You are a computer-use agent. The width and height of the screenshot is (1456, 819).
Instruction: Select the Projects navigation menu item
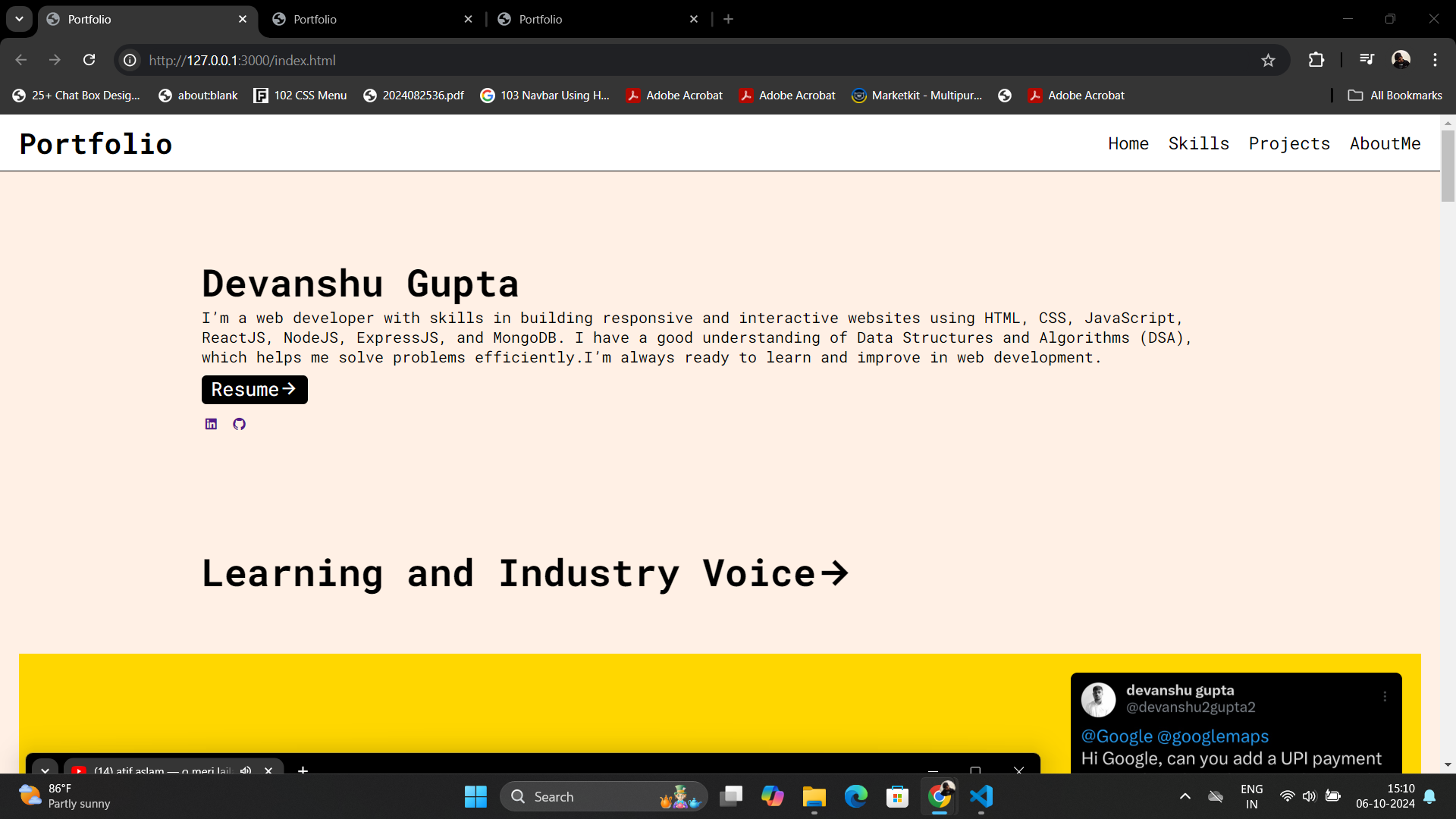click(x=1290, y=143)
